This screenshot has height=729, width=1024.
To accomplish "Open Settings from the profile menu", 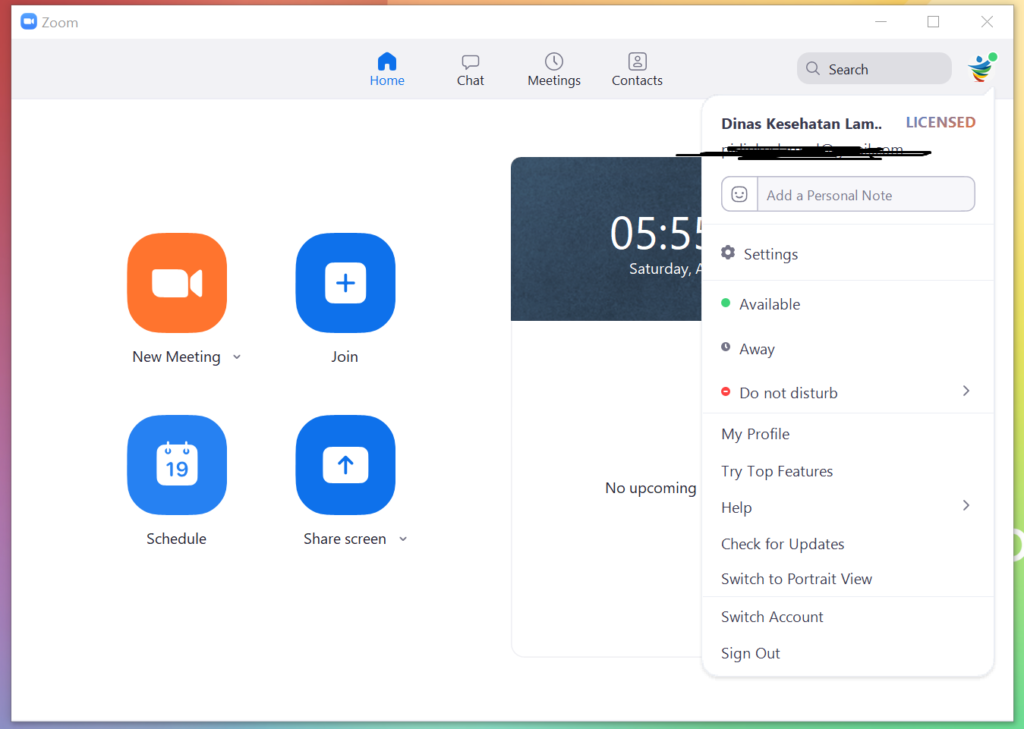I will (x=848, y=253).
